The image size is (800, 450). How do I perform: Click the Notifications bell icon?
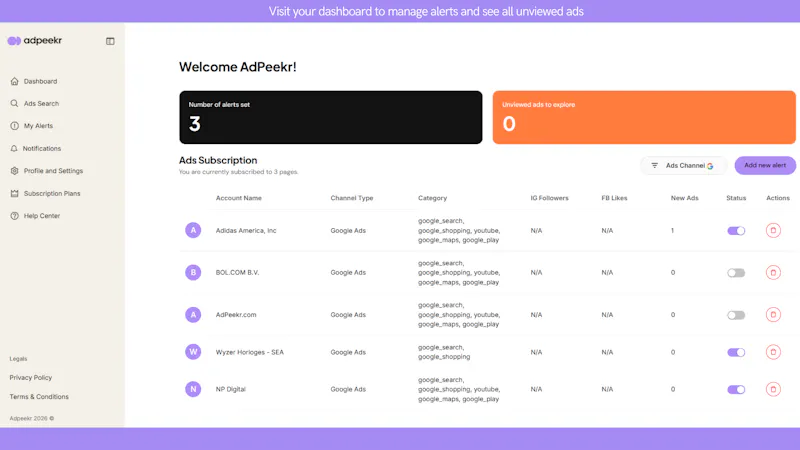pos(14,148)
